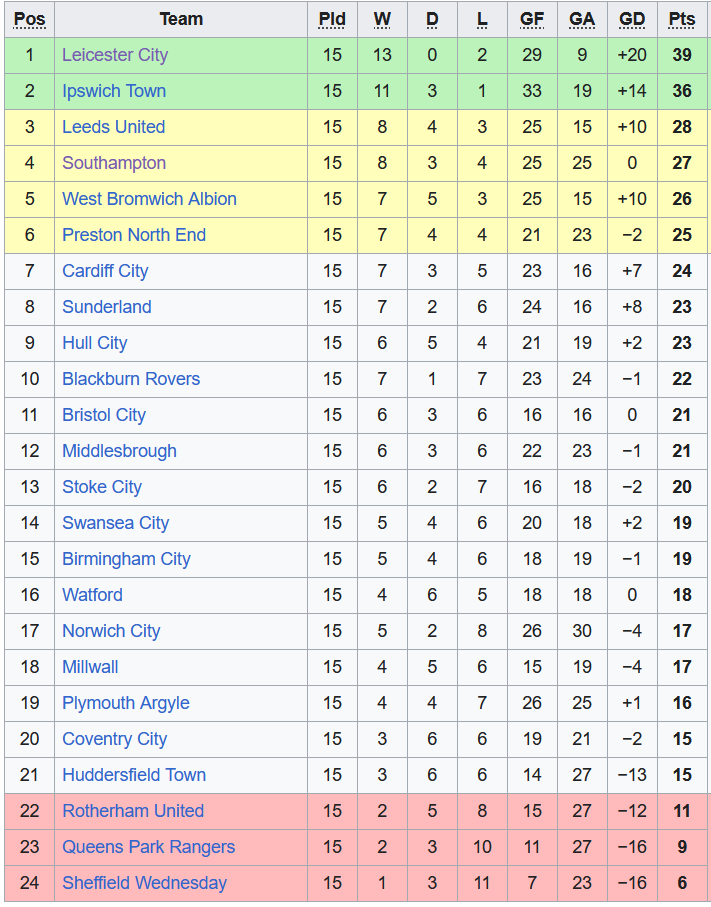Go to the Middlesbrough page

[119, 451]
